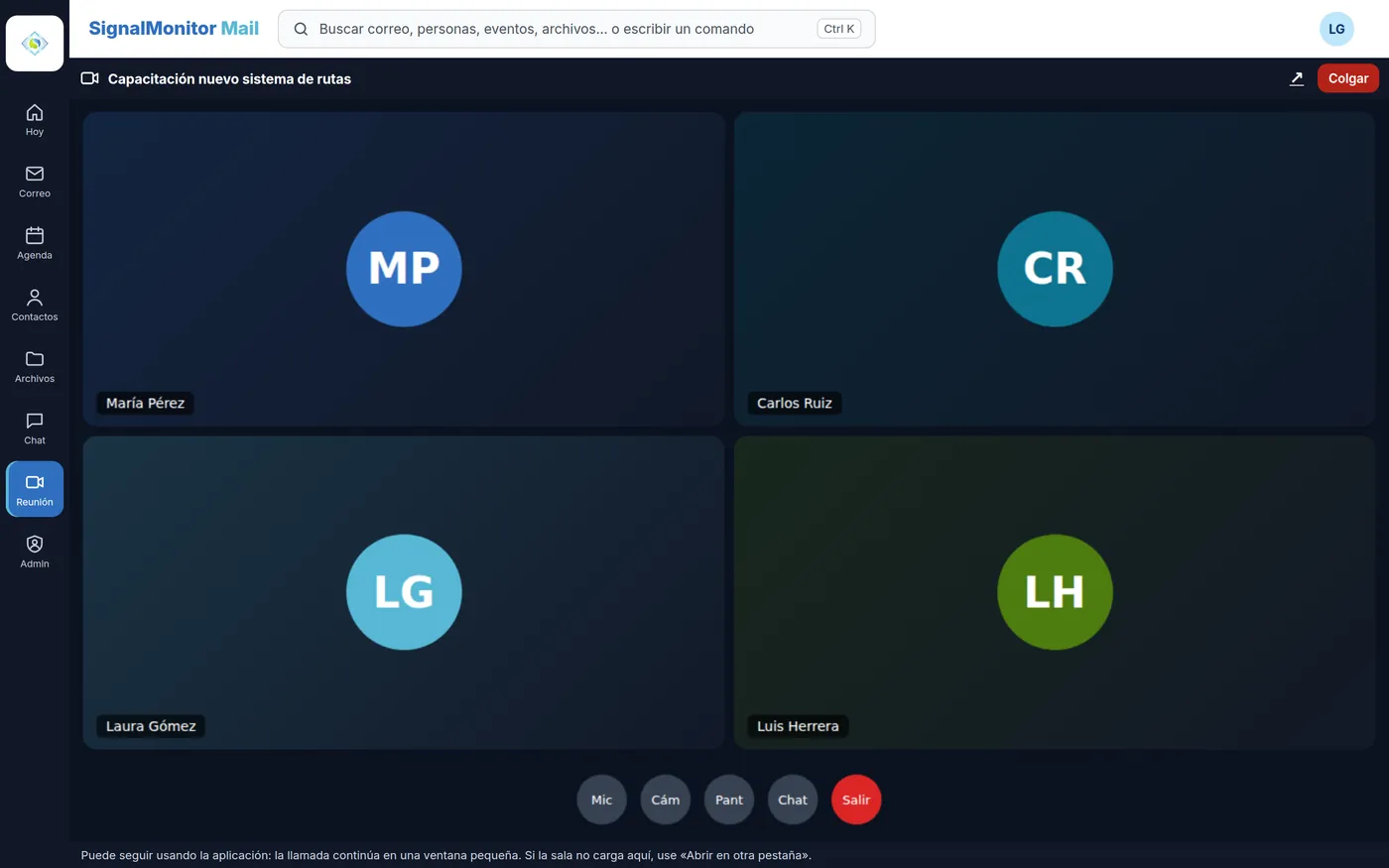Open Contactos in the sidebar
Viewport: 1389px width, 868px height.
[35, 305]
